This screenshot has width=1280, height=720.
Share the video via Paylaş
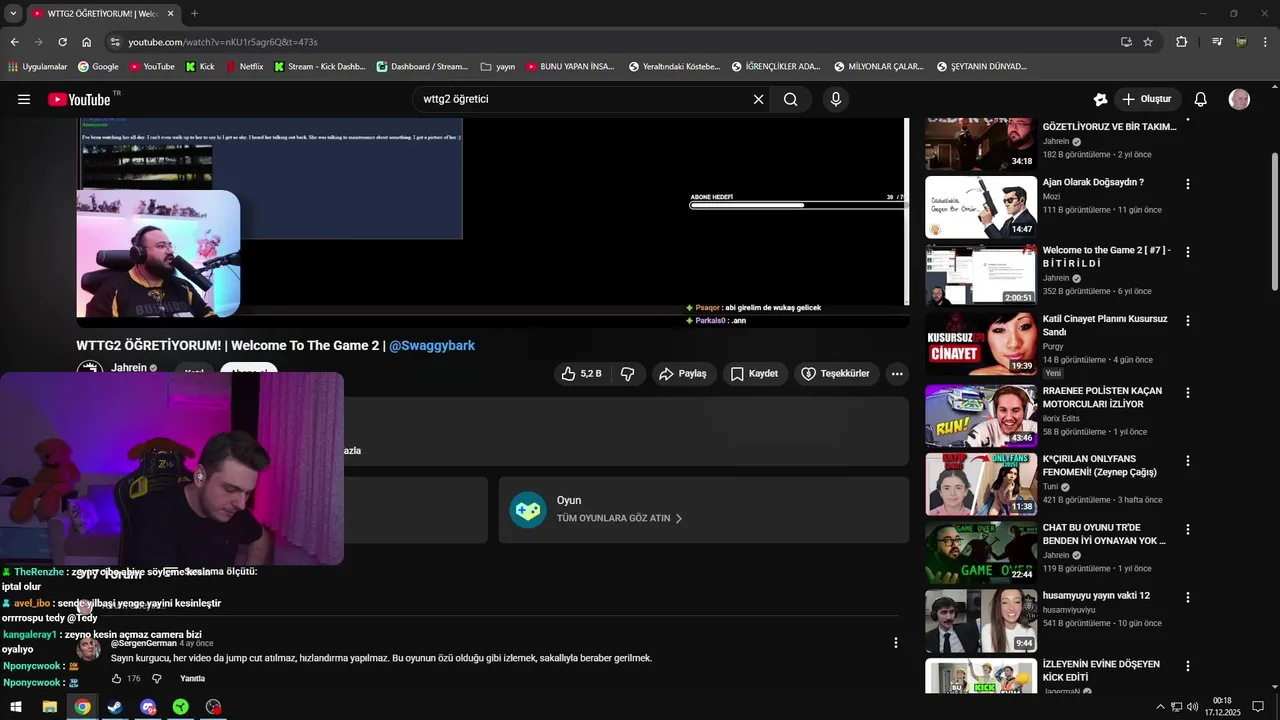pyautogui.click(x=683, y=373)
